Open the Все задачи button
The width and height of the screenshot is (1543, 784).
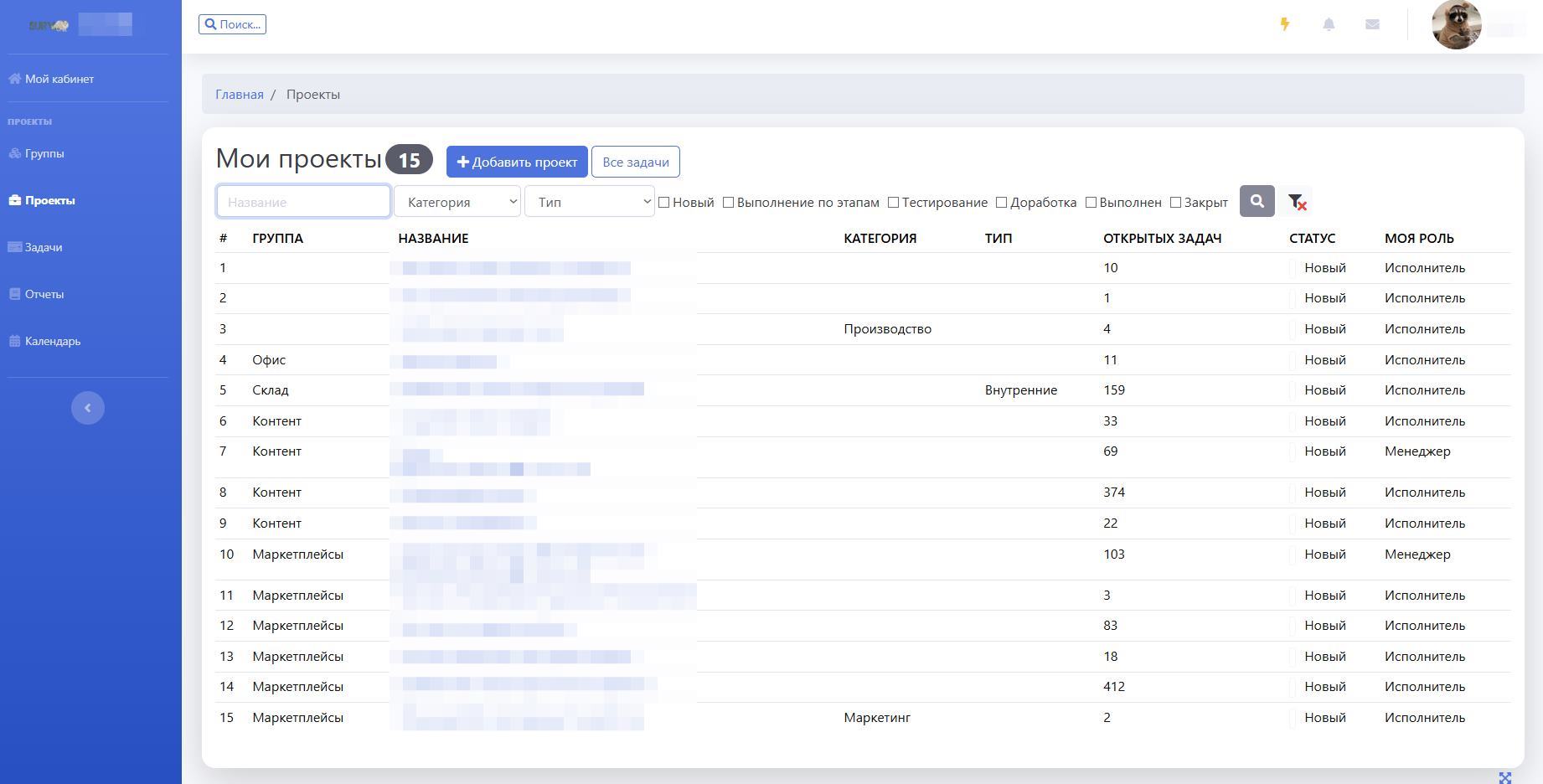click(x=636, y=162)
